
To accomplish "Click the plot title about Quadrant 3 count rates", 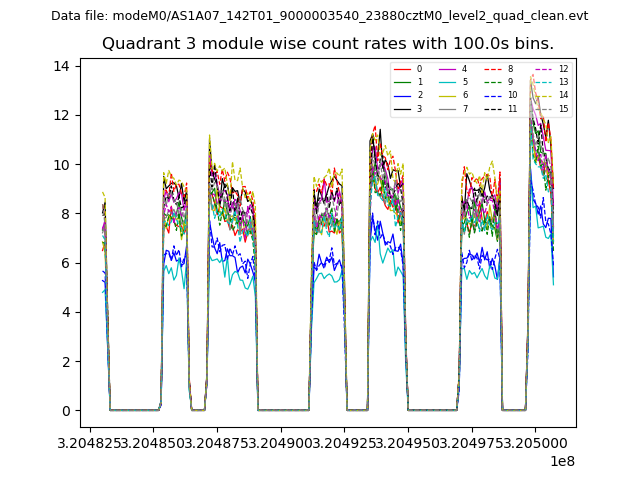I will (x=328, y=44).
